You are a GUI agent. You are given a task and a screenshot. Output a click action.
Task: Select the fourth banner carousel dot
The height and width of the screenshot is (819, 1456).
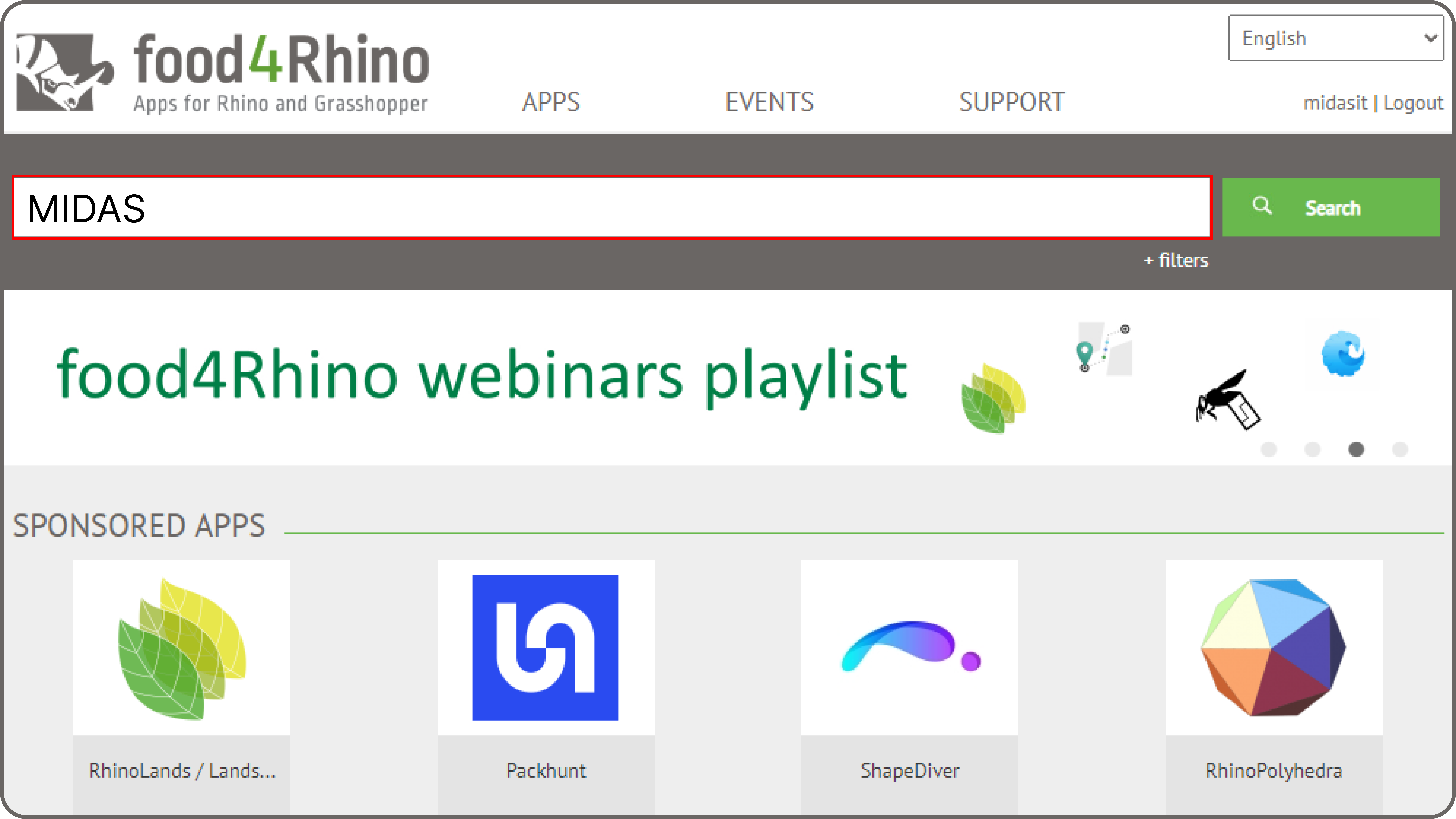click(x=1400, y=449)
